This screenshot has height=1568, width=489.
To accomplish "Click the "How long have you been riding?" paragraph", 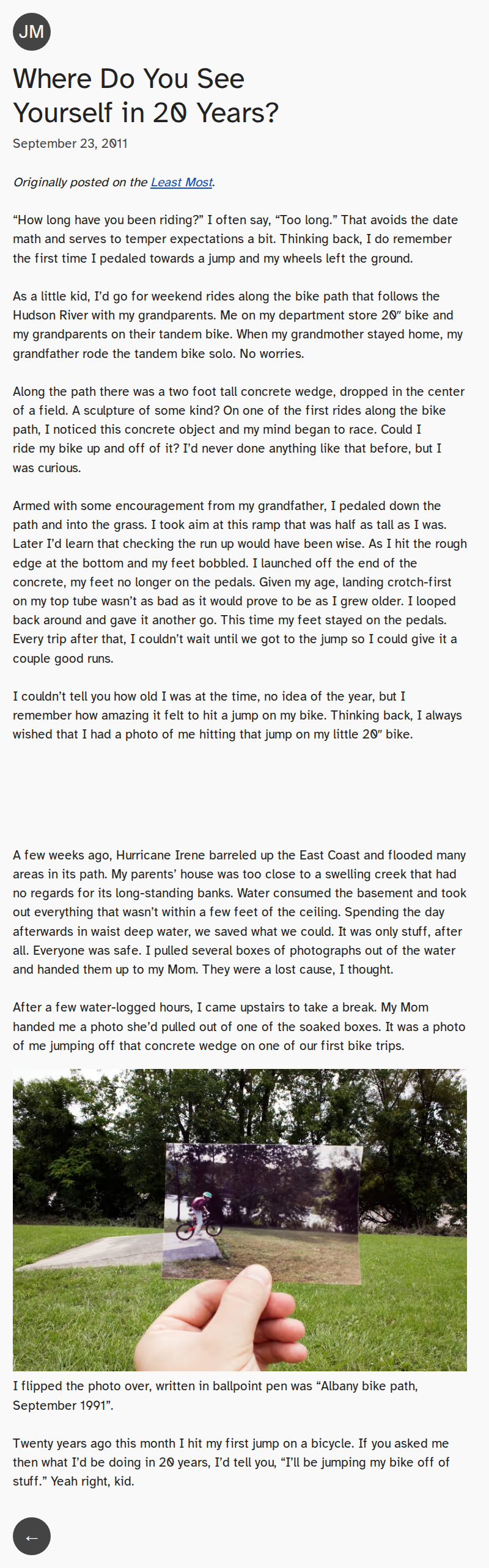I will pos(235,239).
